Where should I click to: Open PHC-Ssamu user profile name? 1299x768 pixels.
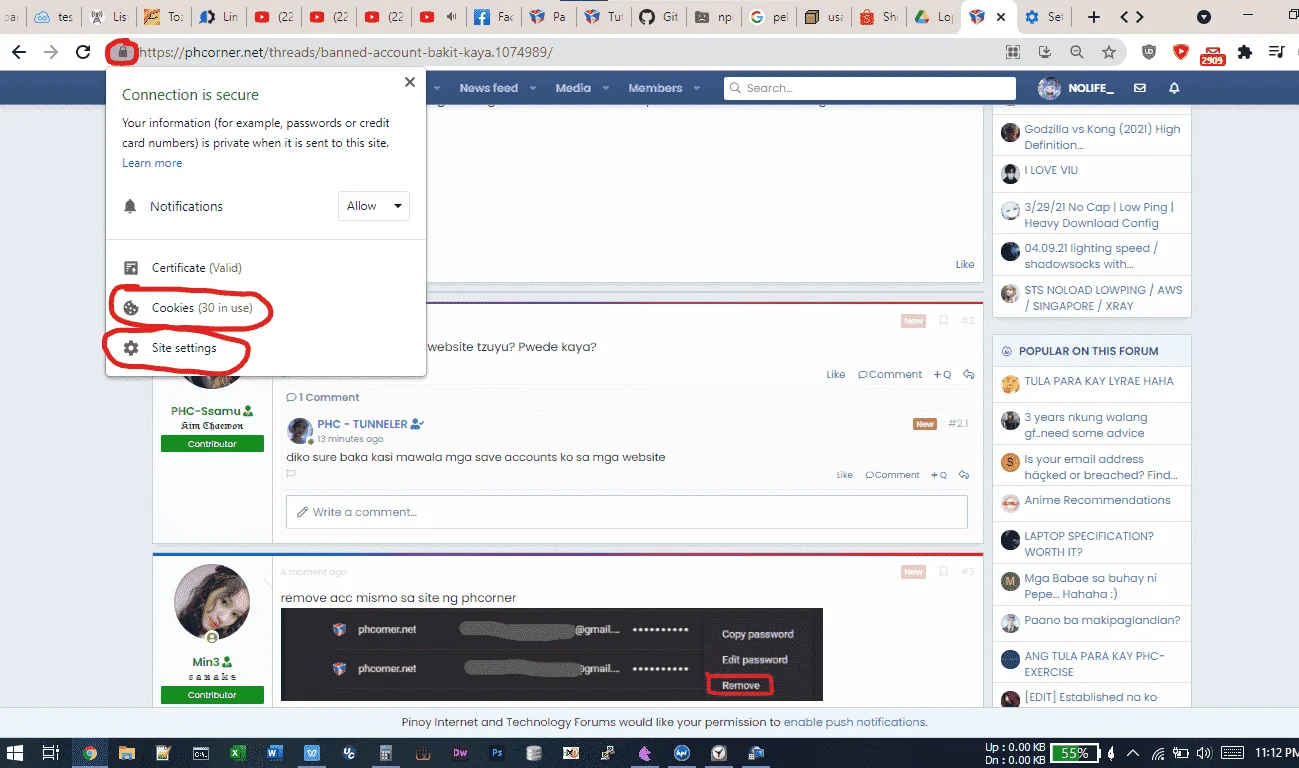205,411
